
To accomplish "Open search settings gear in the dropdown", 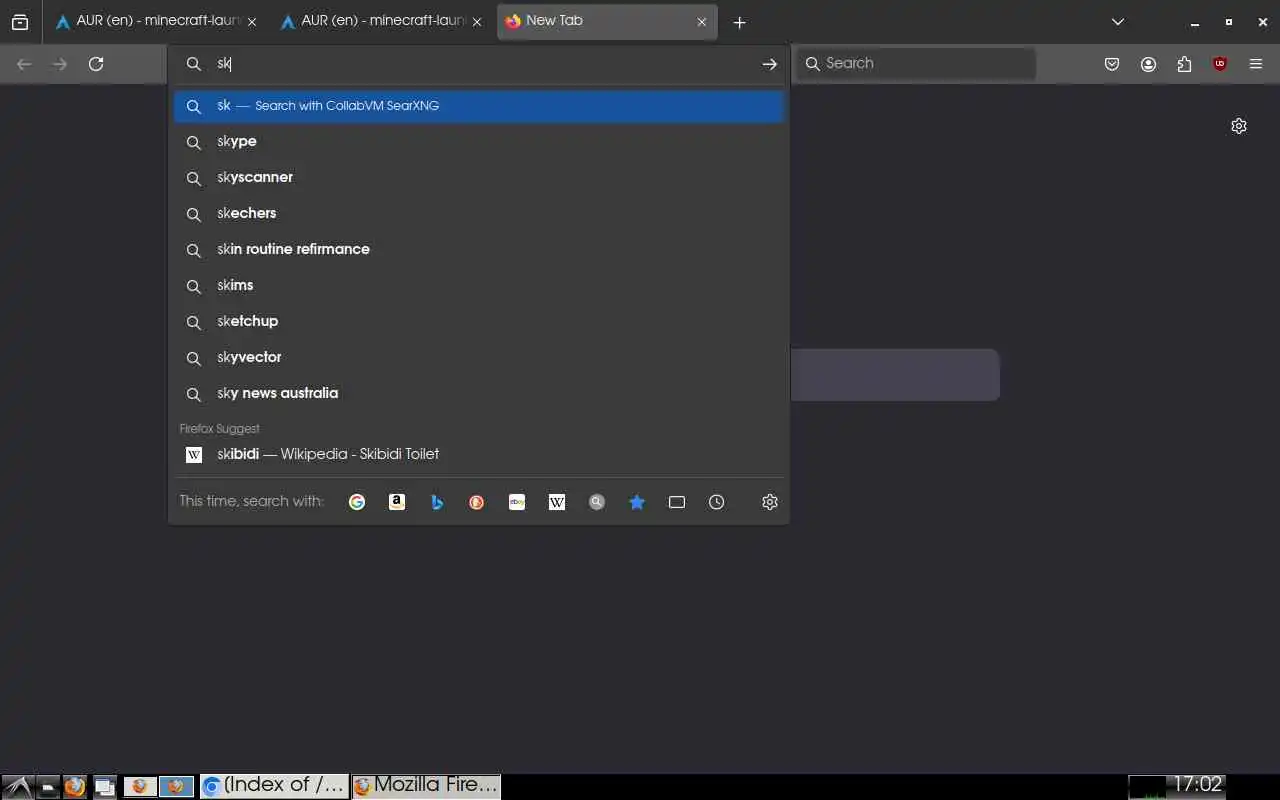I will coord(770,502).
